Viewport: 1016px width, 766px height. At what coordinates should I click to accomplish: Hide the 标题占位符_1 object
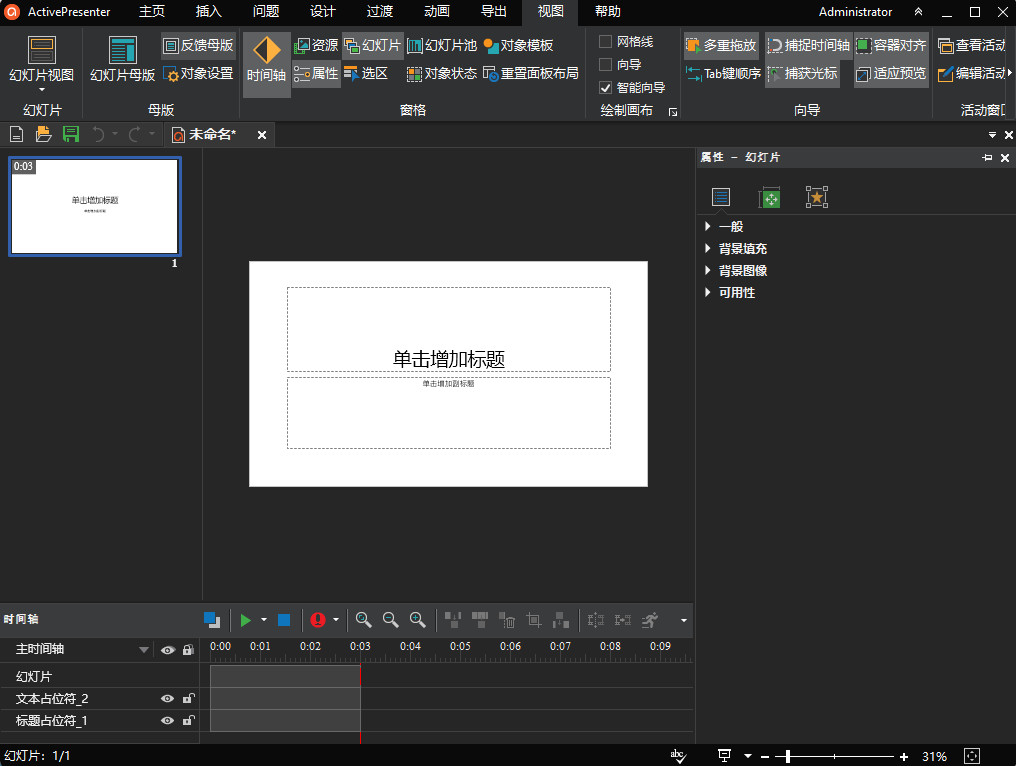(x=167, y=721)
